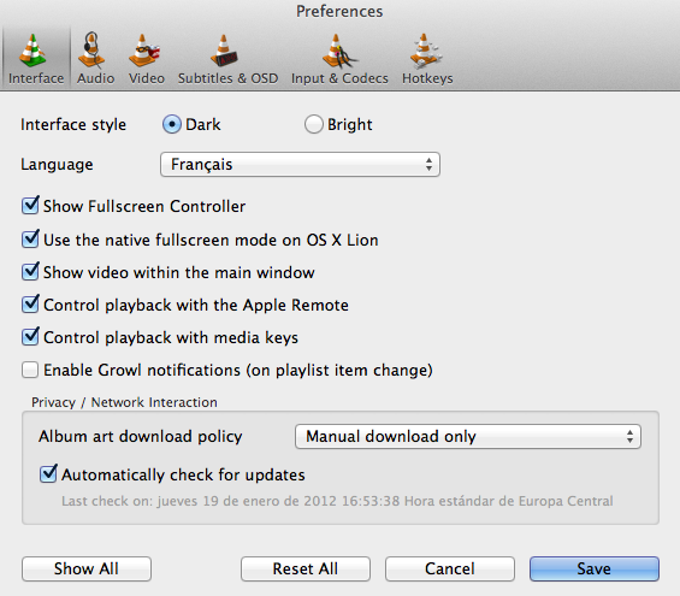Open Audio preferences headphone cone icon
Viewport: 680px width, 596px height.
91,50
